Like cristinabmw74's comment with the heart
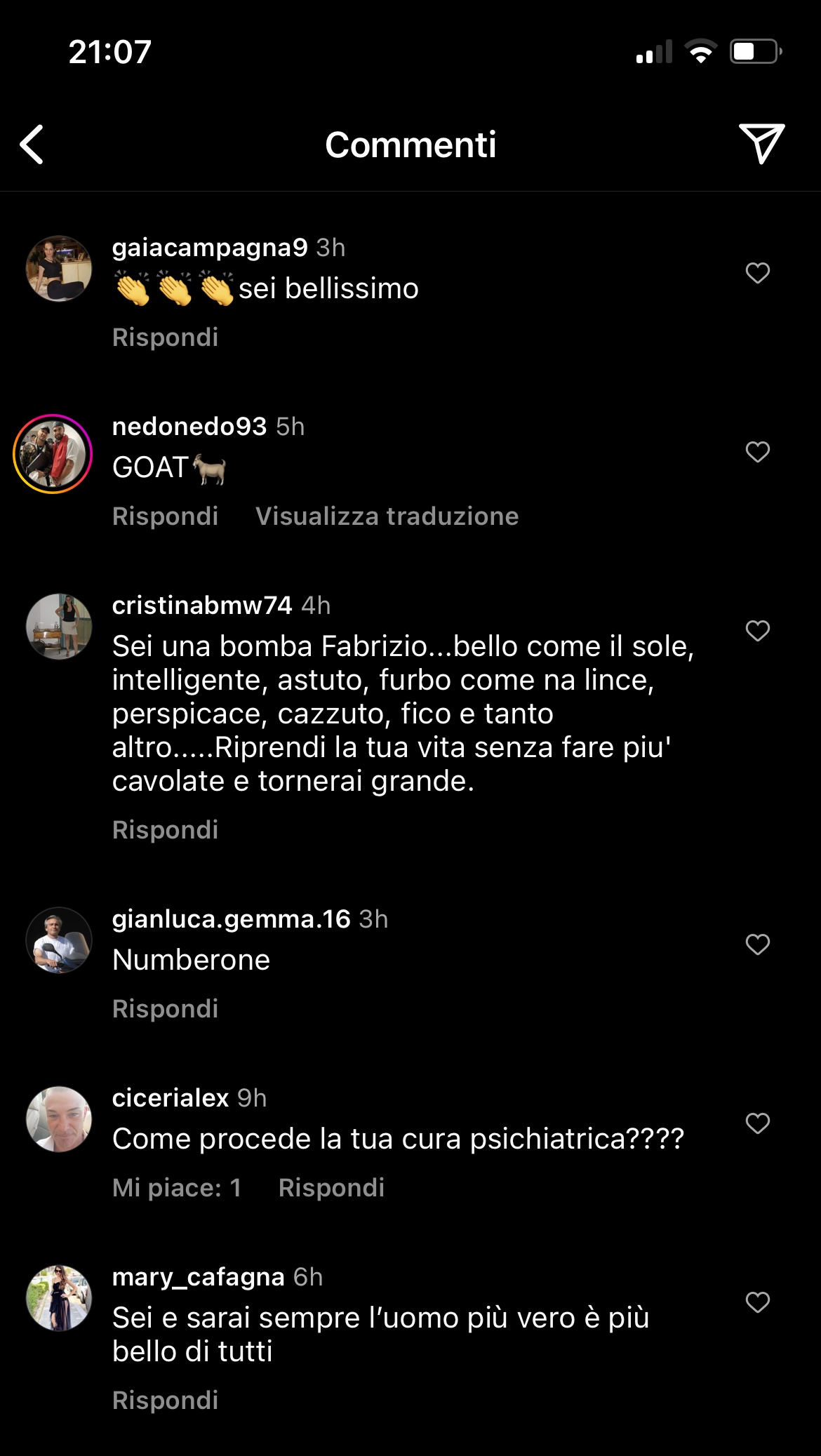The height and width of the screenshot is (1456, 821). (x=758, y=630)
